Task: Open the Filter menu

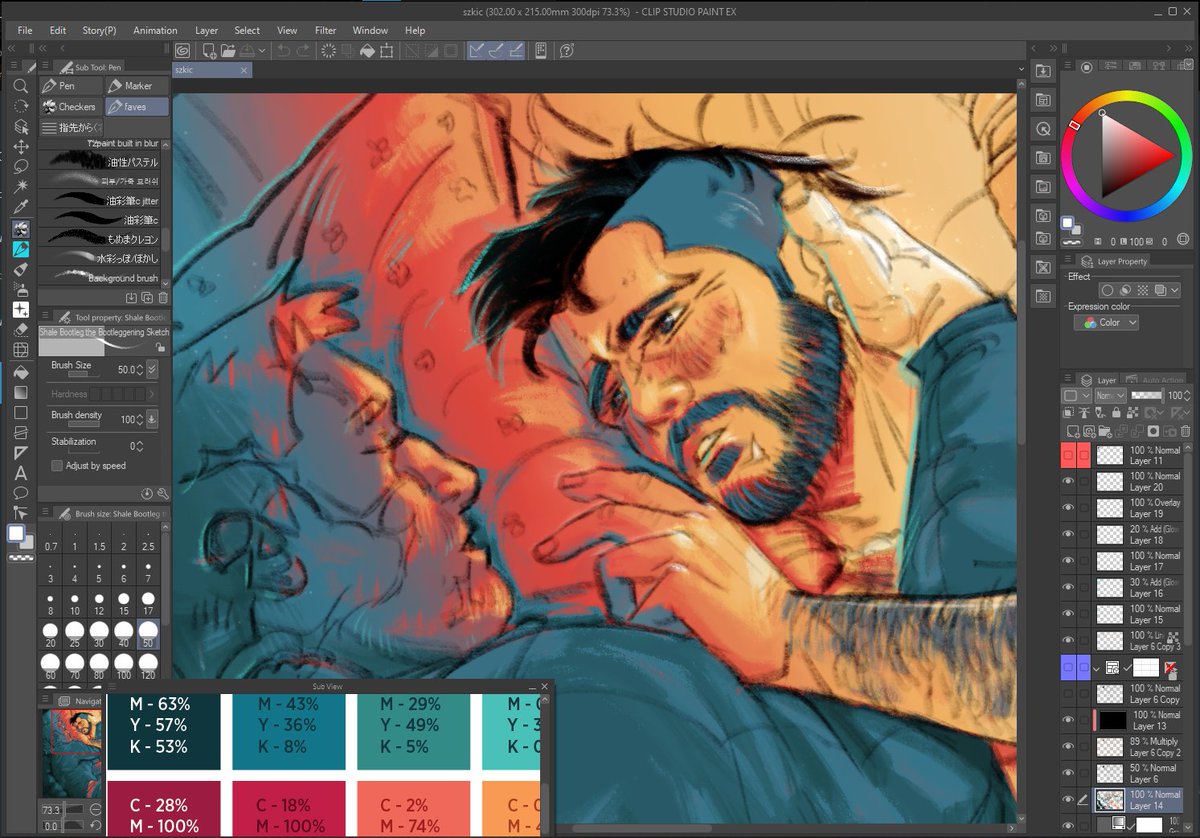Action: pyautogui.click(x=325, y=31)
